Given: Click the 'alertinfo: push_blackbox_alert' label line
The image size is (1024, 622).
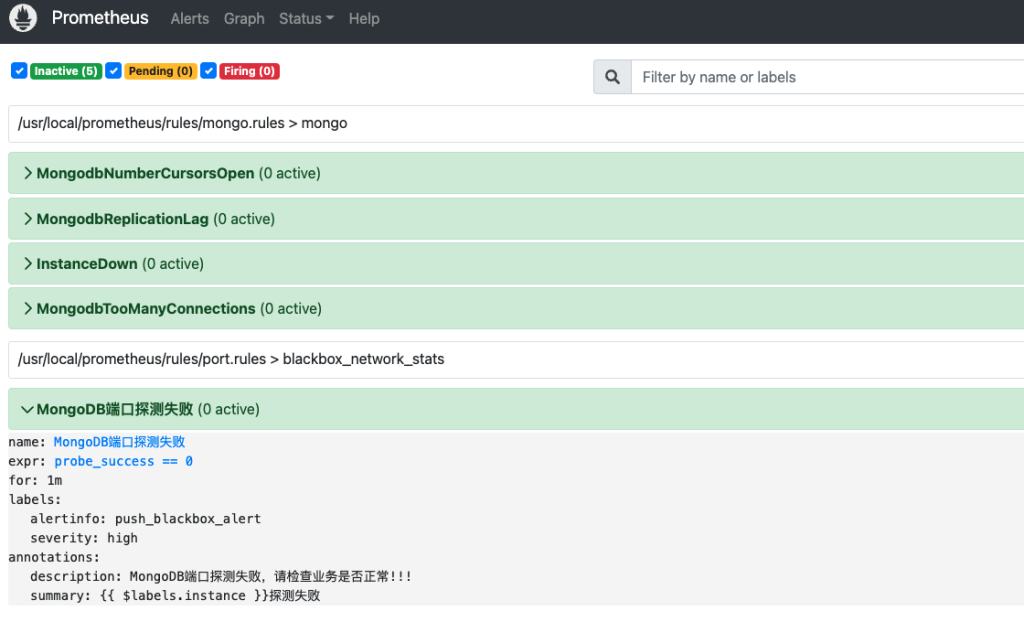Looking at the screenshot, I should pos(146,519).
